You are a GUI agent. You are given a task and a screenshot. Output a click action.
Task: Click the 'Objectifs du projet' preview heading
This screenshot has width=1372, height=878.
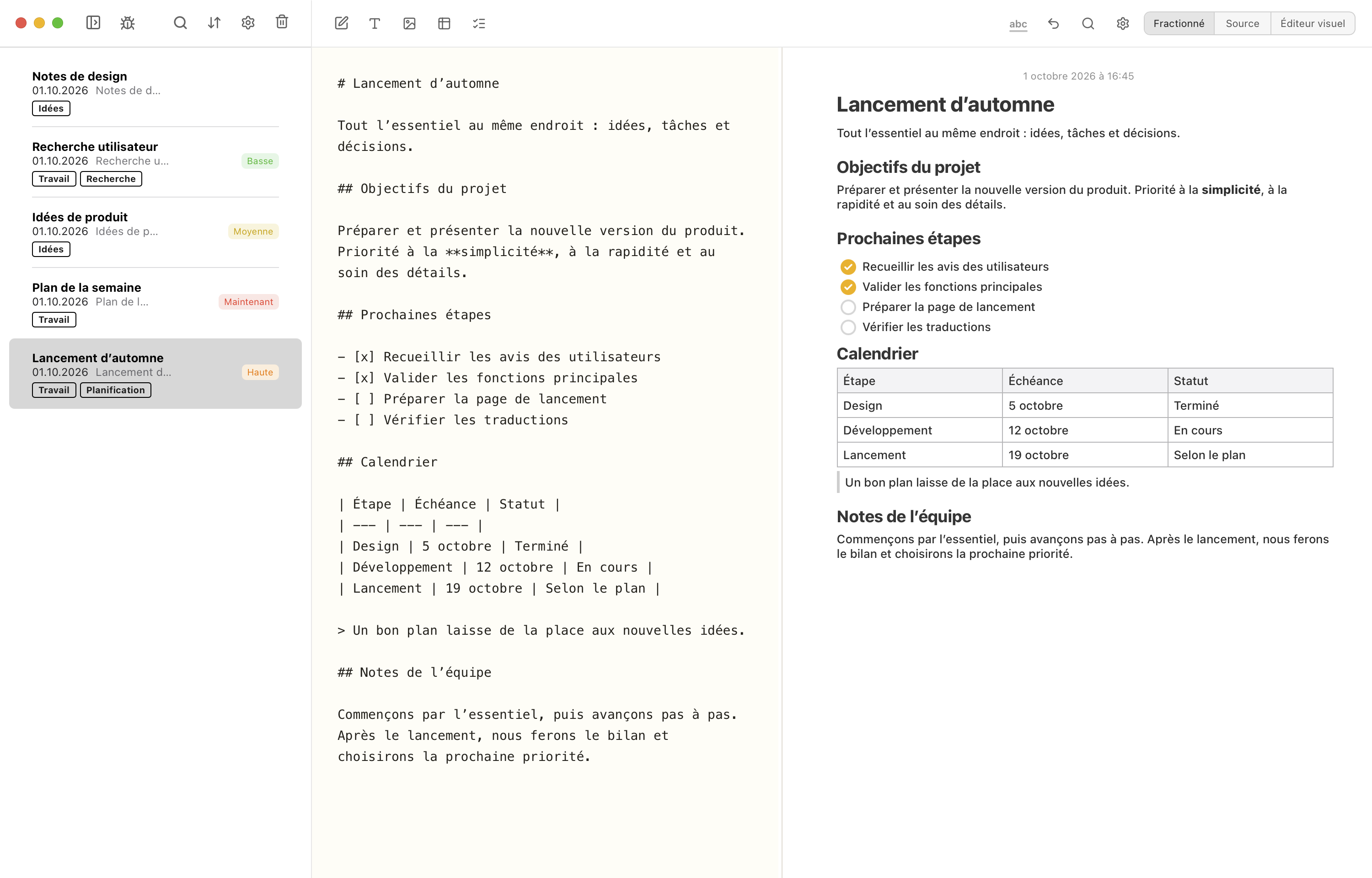pos(908,167)
